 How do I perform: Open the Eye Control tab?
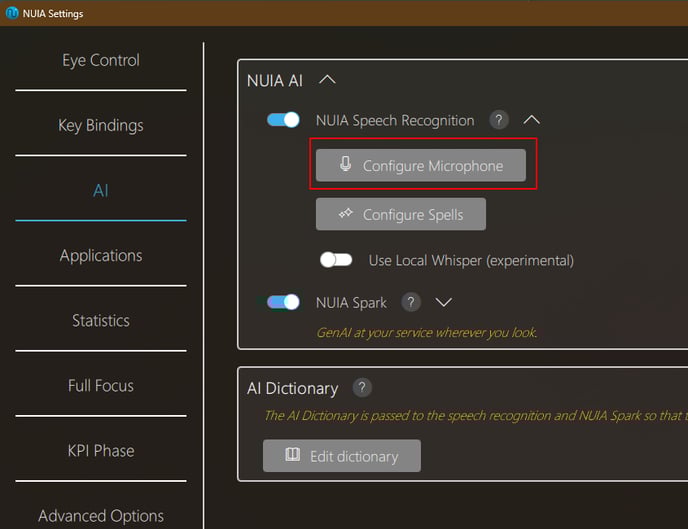pyautogui.click(x=101, y=61)
